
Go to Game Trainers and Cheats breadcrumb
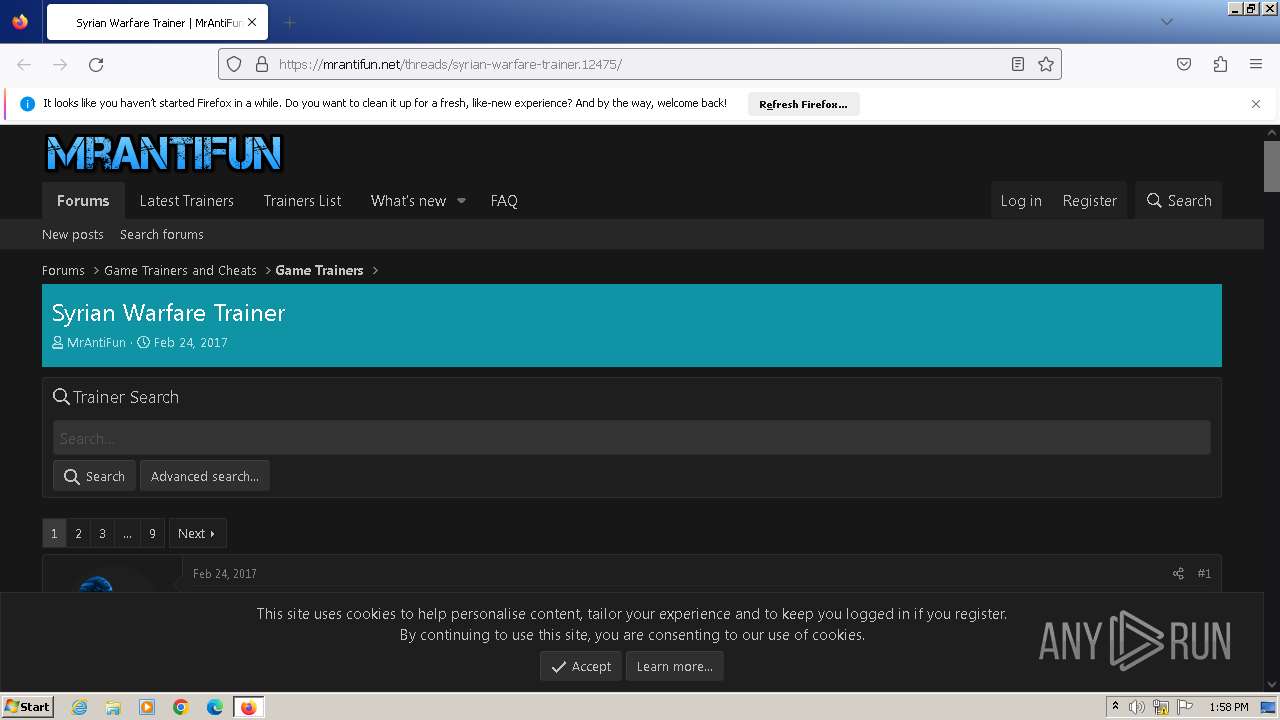pyautogui.click(x=180, y=270)
